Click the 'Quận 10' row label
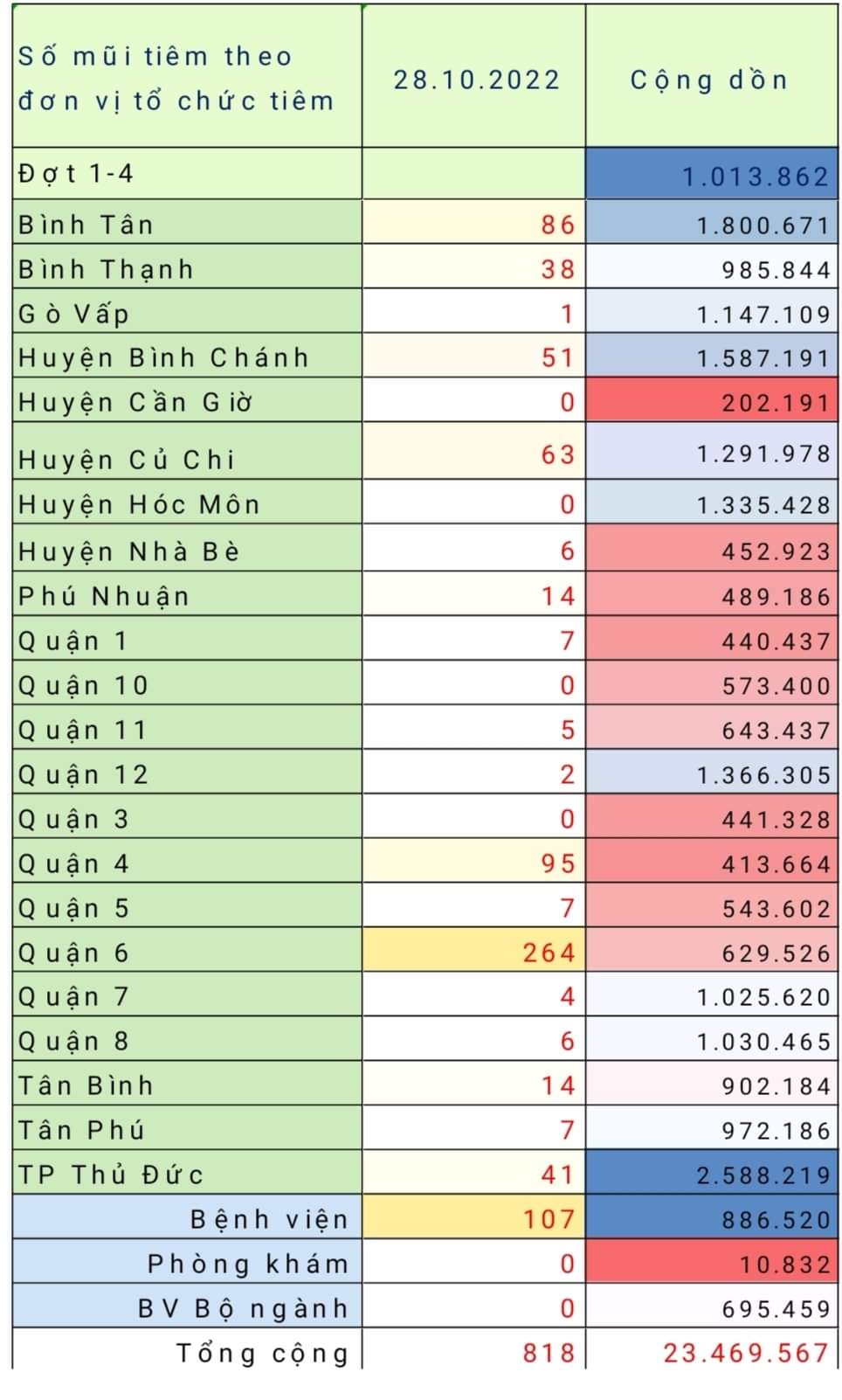 84,685
